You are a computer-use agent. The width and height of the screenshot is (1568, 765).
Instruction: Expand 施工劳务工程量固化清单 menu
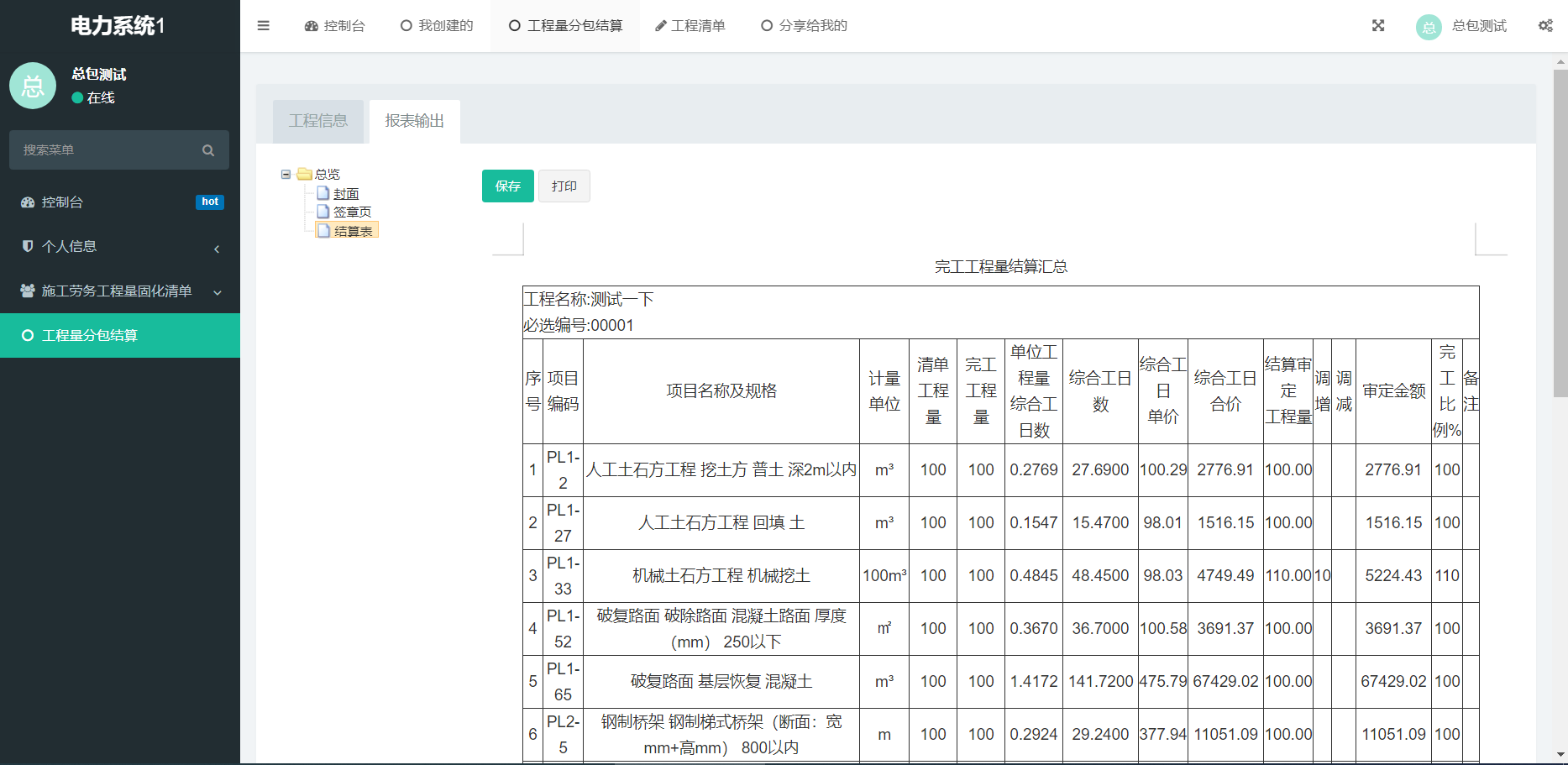click(120, 291)
